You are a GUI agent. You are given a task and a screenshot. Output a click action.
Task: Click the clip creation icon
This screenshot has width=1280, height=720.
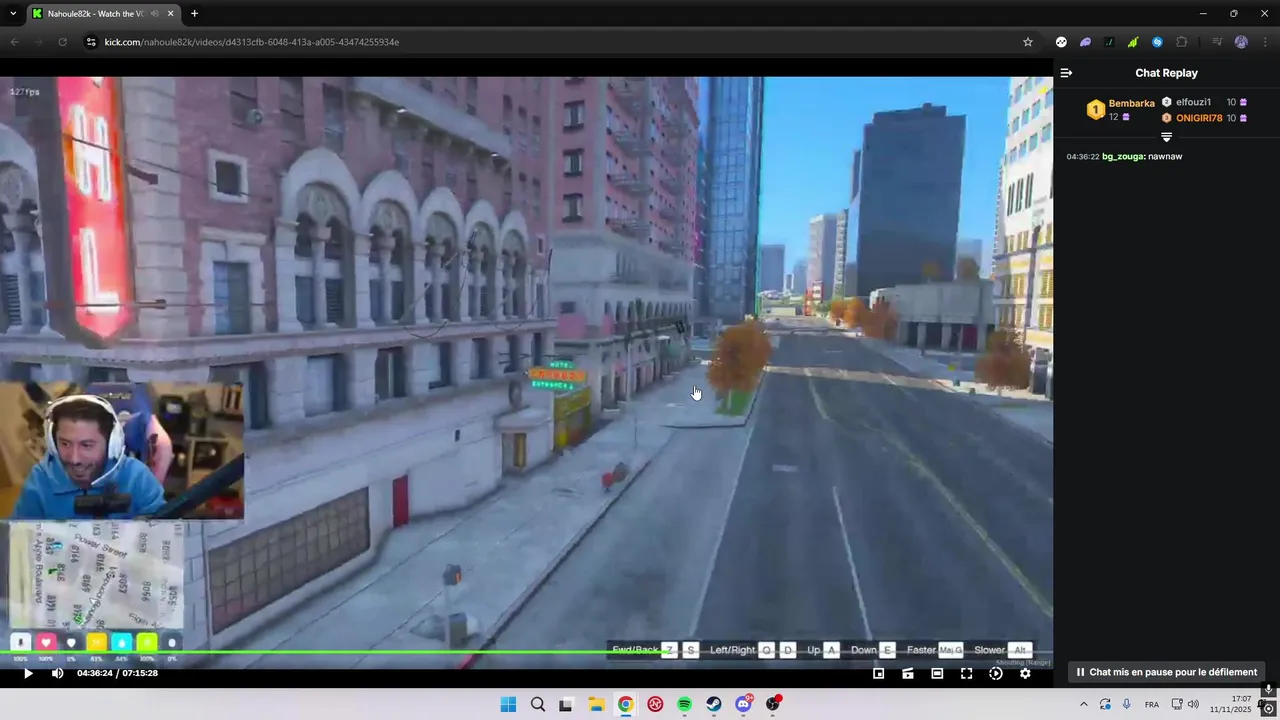coord(907,674)
